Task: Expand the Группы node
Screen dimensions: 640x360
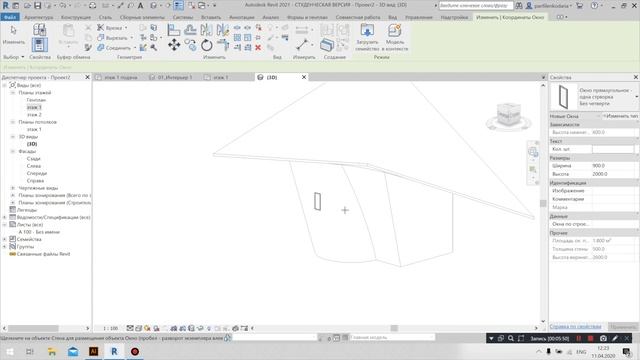Action: pos(4,247)
